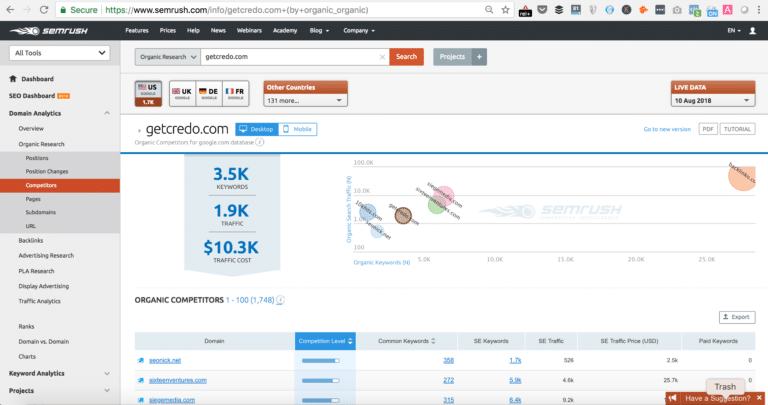Click the camera extension icon
The image size is (768, 405).
pyautogui.click(x=677, y=10)
